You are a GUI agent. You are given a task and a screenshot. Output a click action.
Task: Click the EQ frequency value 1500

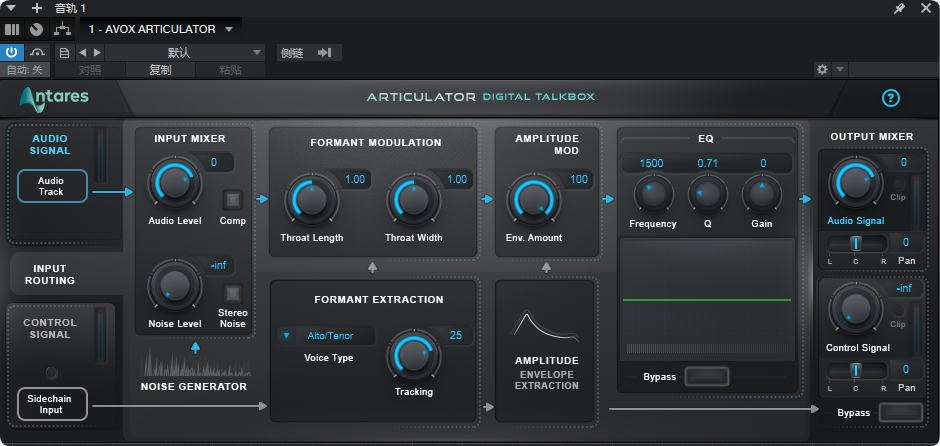[652, 164]
